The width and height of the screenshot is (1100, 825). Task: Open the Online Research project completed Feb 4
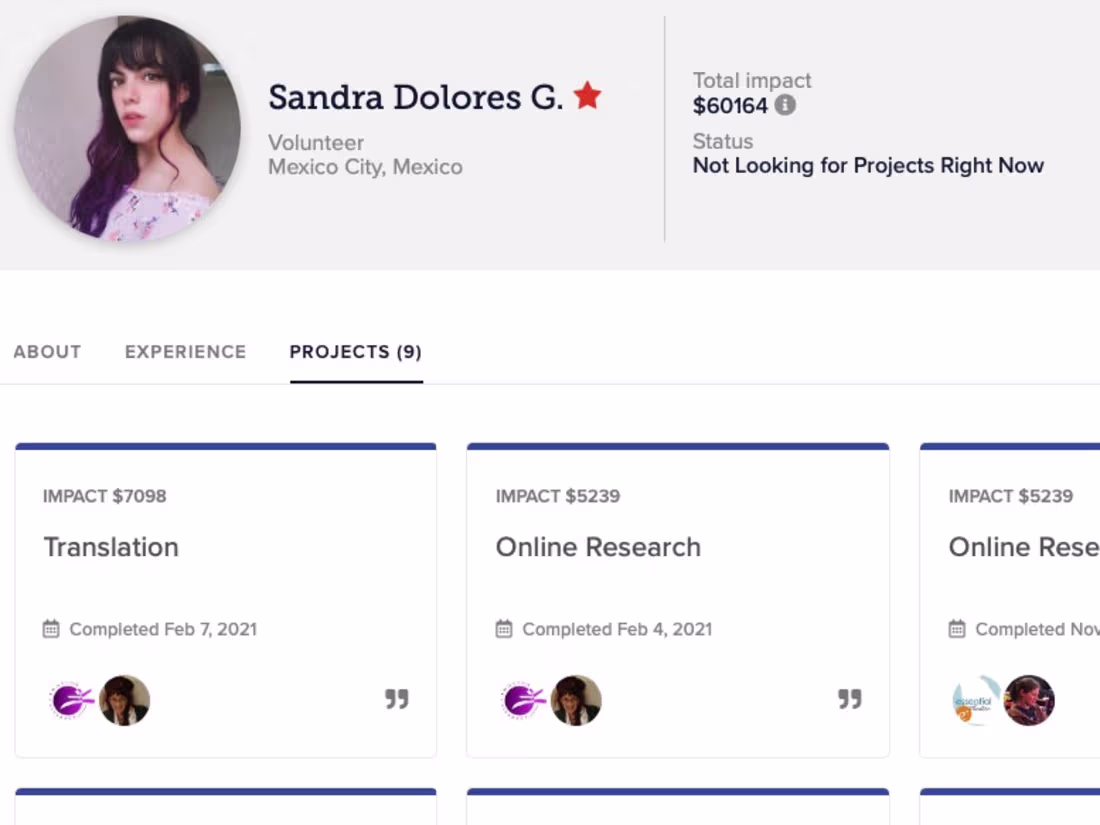click(598, 547)
